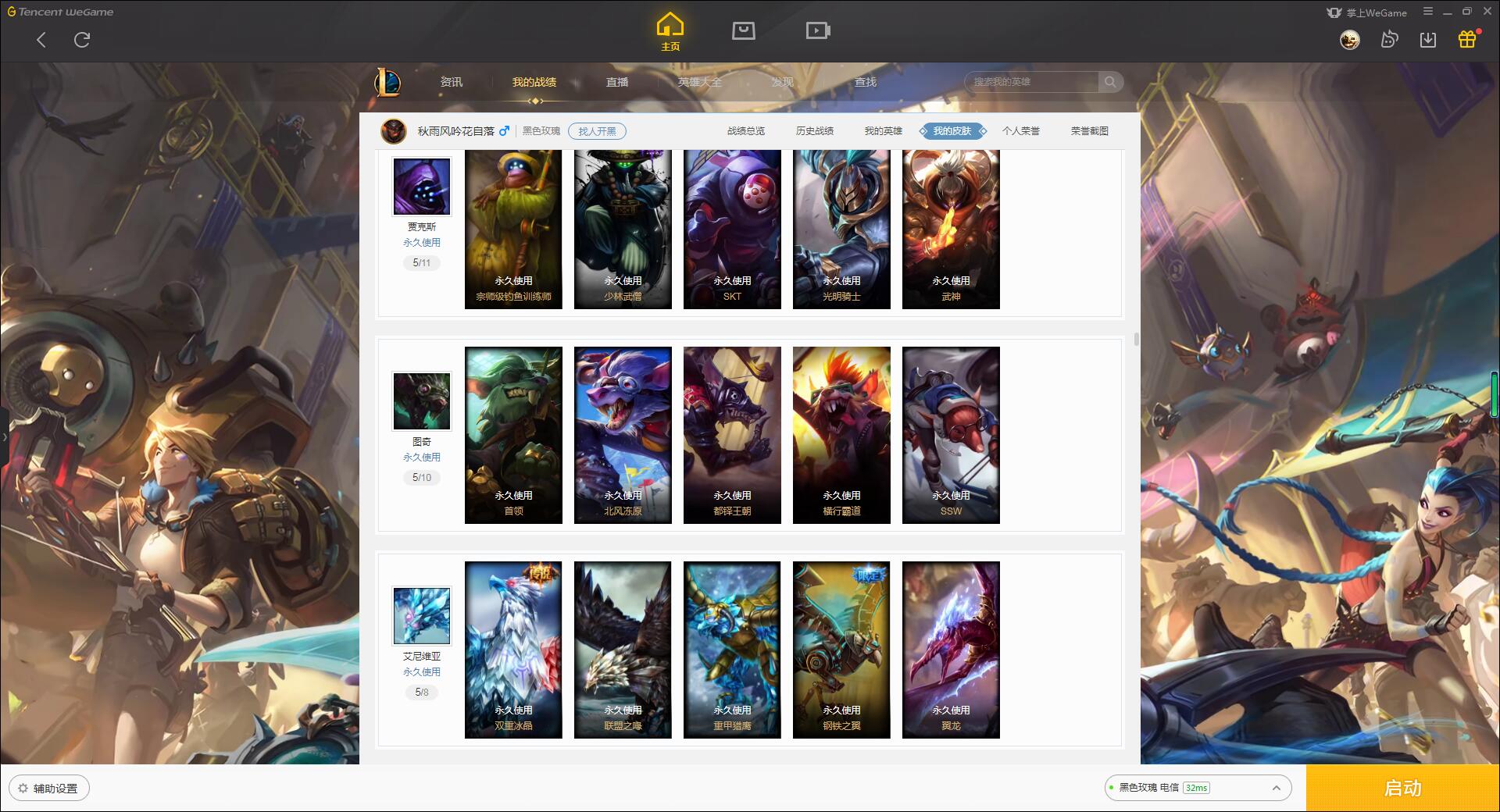Viewport: 1500px width, 812px height.
Task: Open the 英雄大全 tab
Action: click(x=700, y=82)
